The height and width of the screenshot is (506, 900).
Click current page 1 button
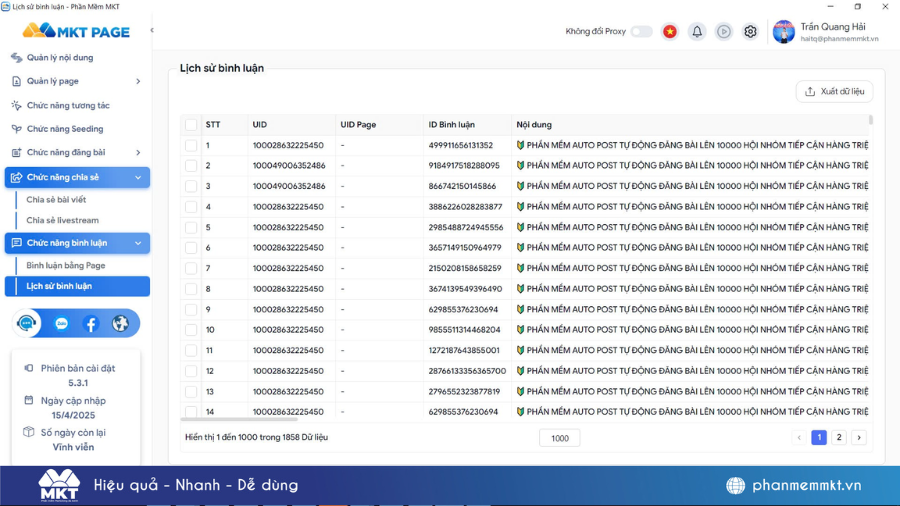819,438
